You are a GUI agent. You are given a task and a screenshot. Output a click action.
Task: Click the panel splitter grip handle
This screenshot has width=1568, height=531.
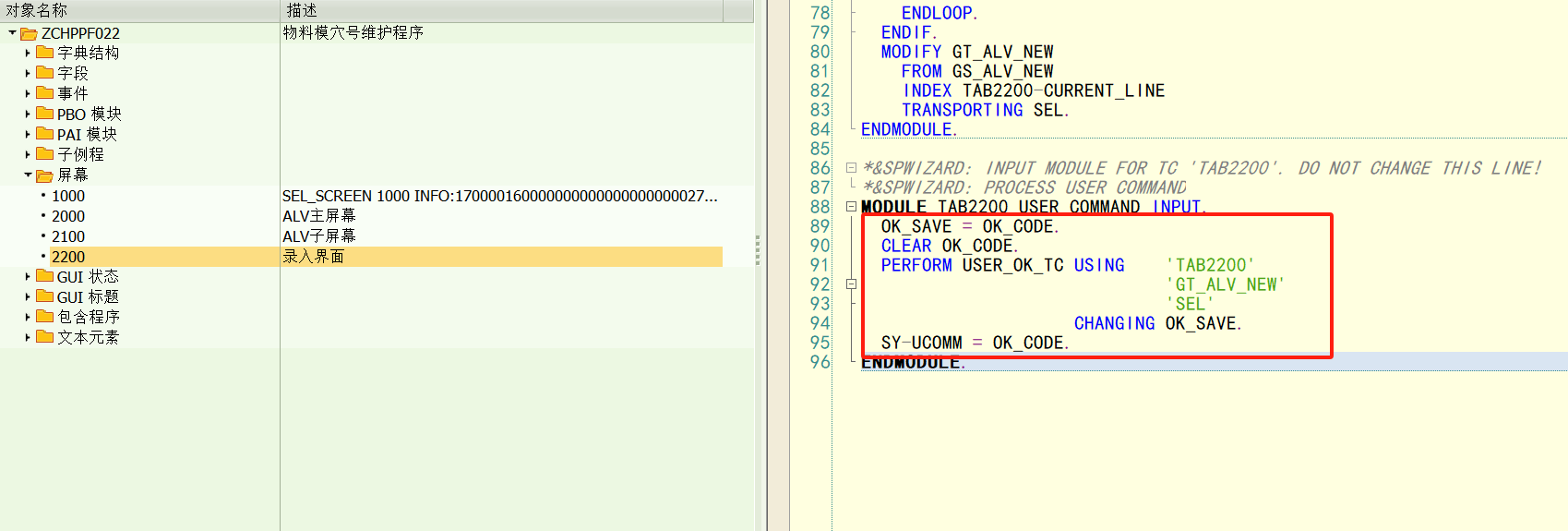point(758,249)
